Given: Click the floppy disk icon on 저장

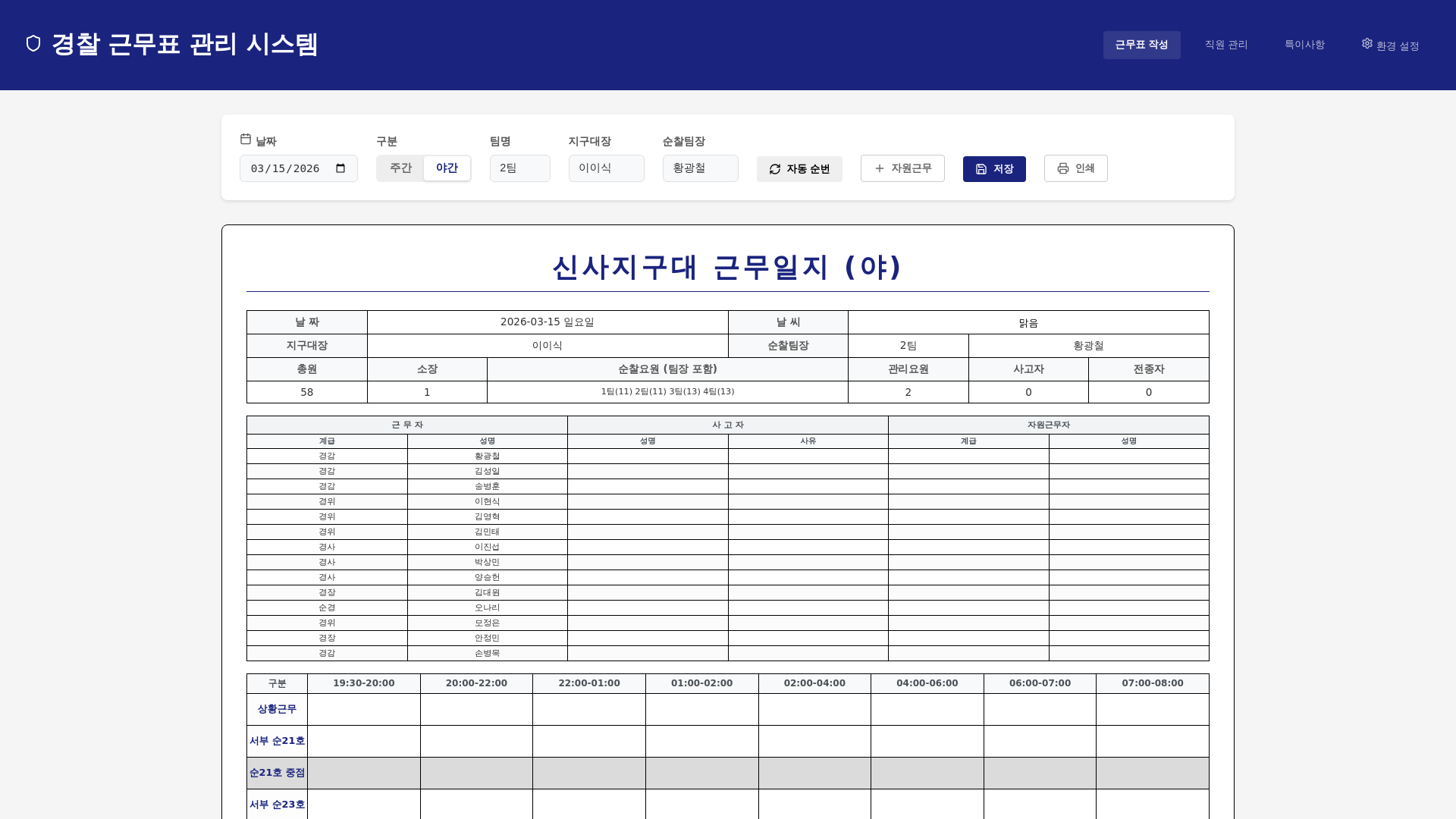Looking at the screenshot, I should (x=981, y=169).
